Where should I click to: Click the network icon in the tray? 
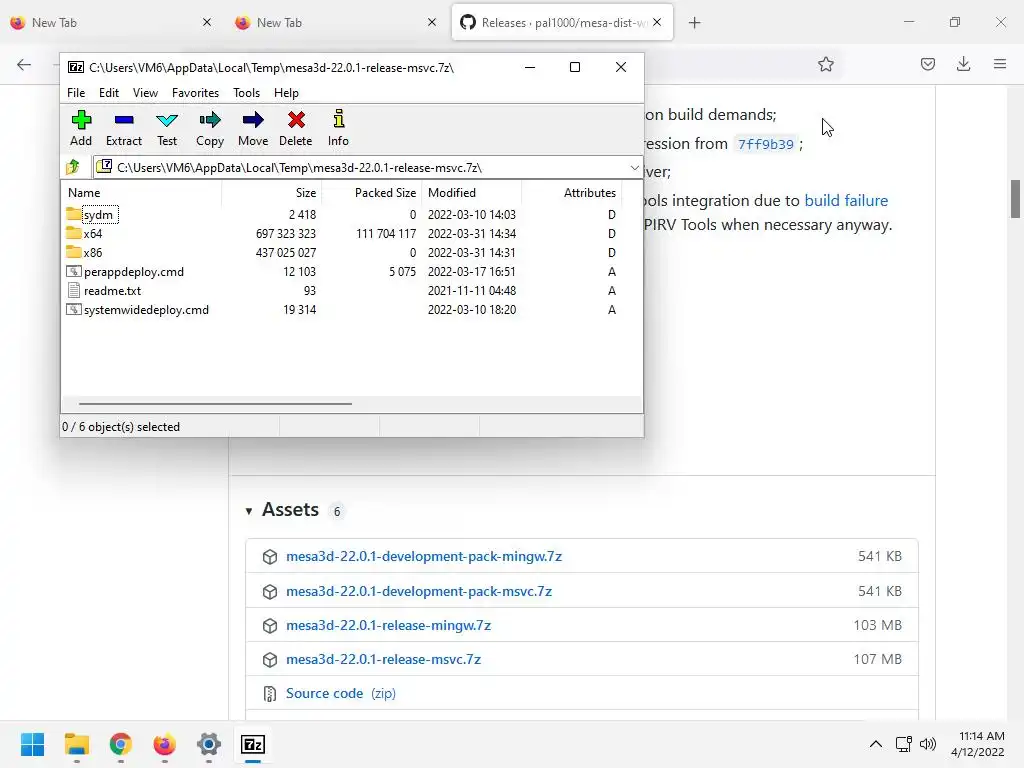[x=903, y=744]
